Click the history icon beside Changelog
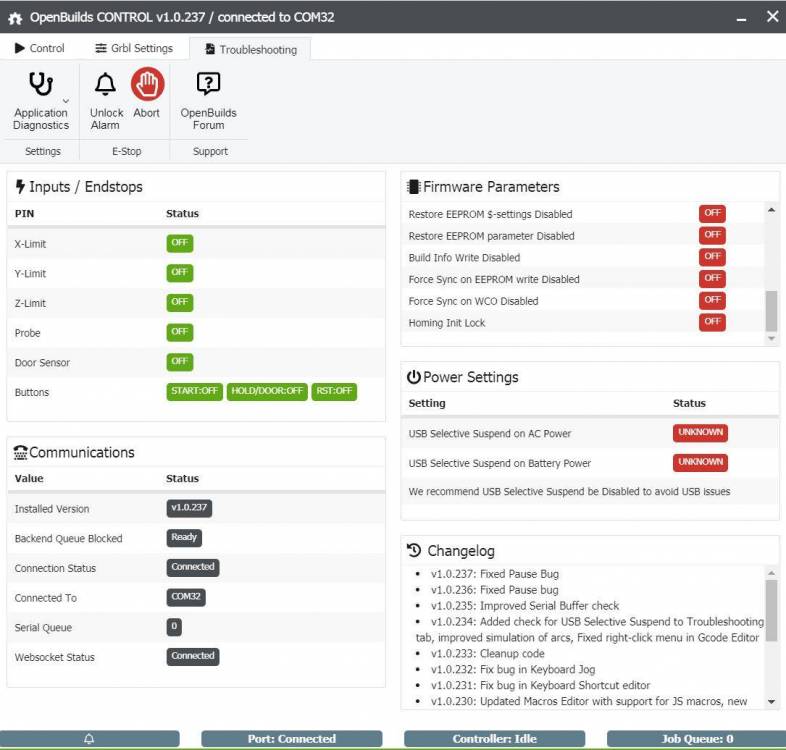This screenshot has height=750, width=786. click(x=414, y=550)
